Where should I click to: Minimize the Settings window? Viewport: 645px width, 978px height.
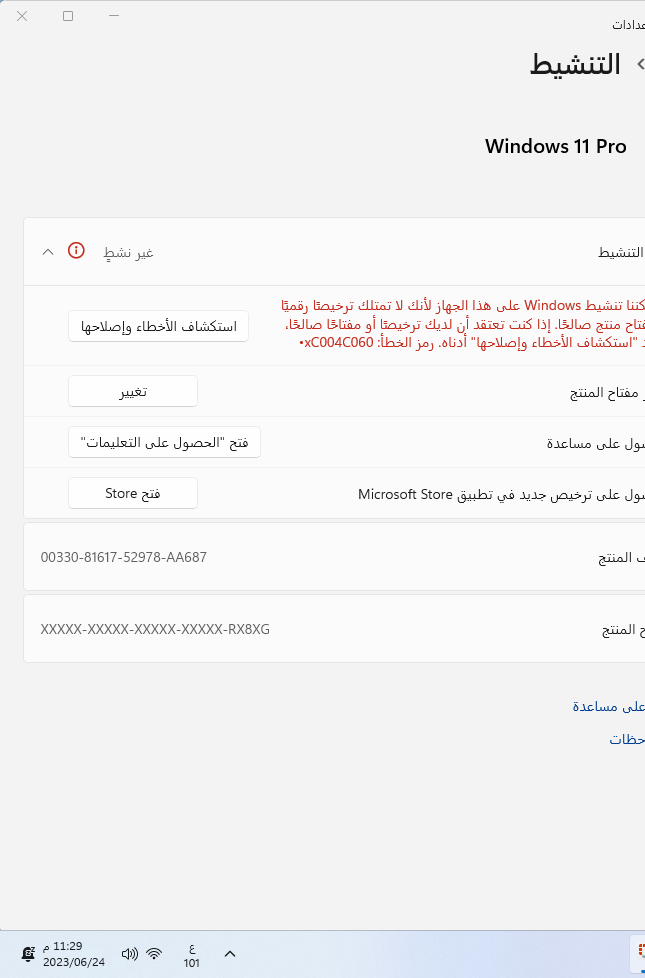pos(114,16)
